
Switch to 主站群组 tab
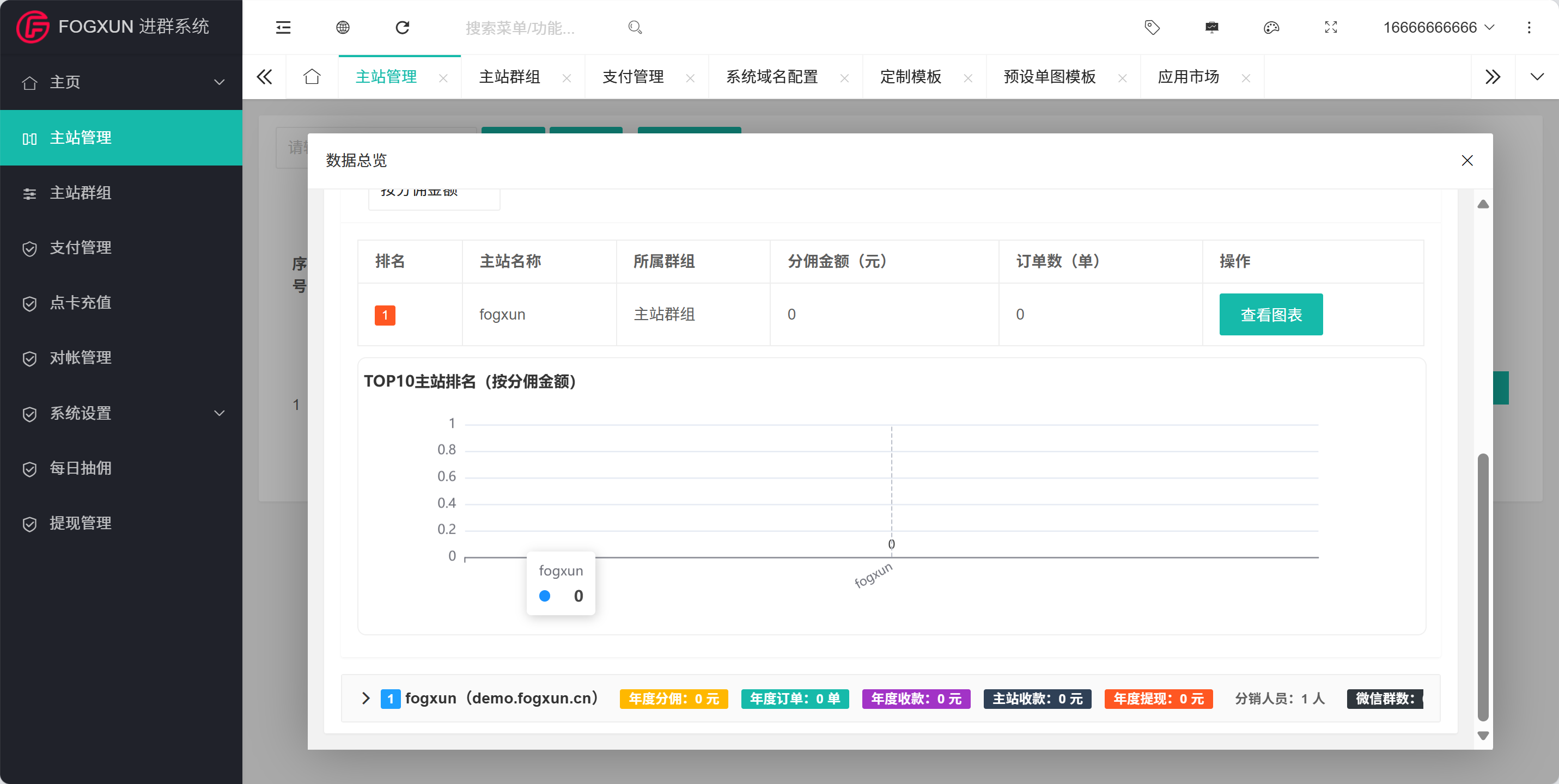(509, 77)
